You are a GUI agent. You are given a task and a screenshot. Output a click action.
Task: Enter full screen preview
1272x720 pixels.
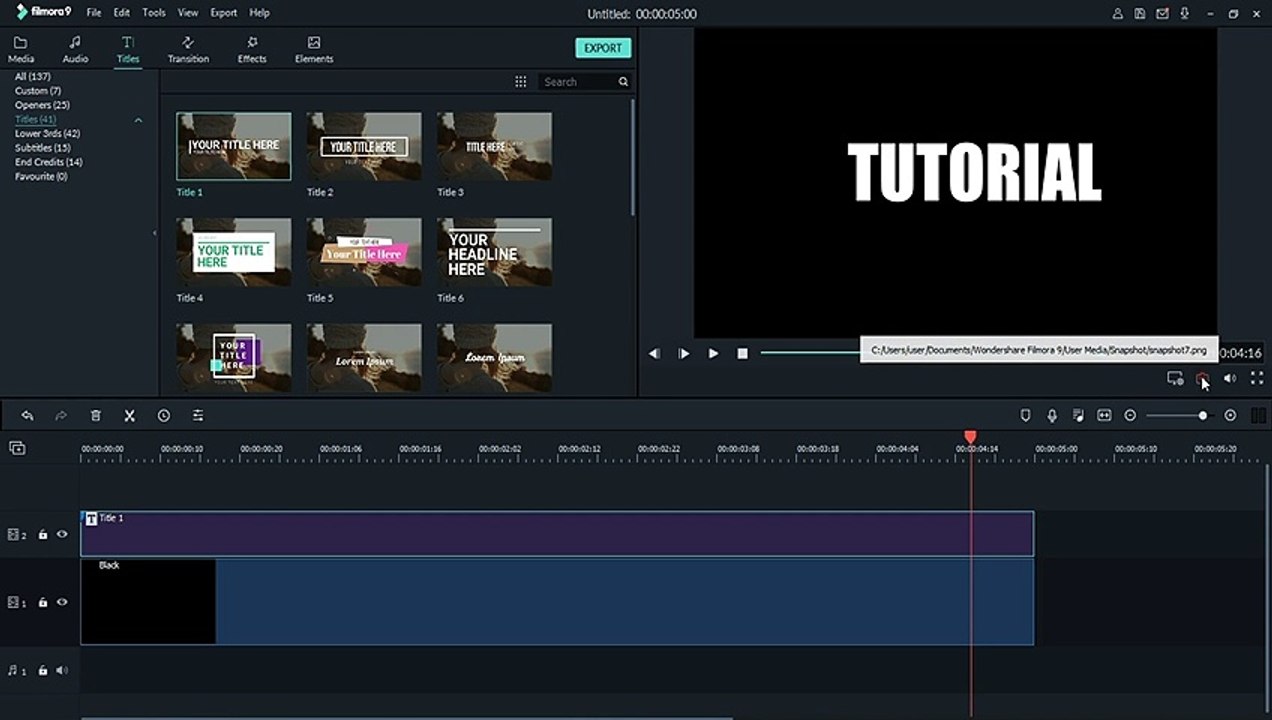pyautogui.click(x=1257, y=378)
